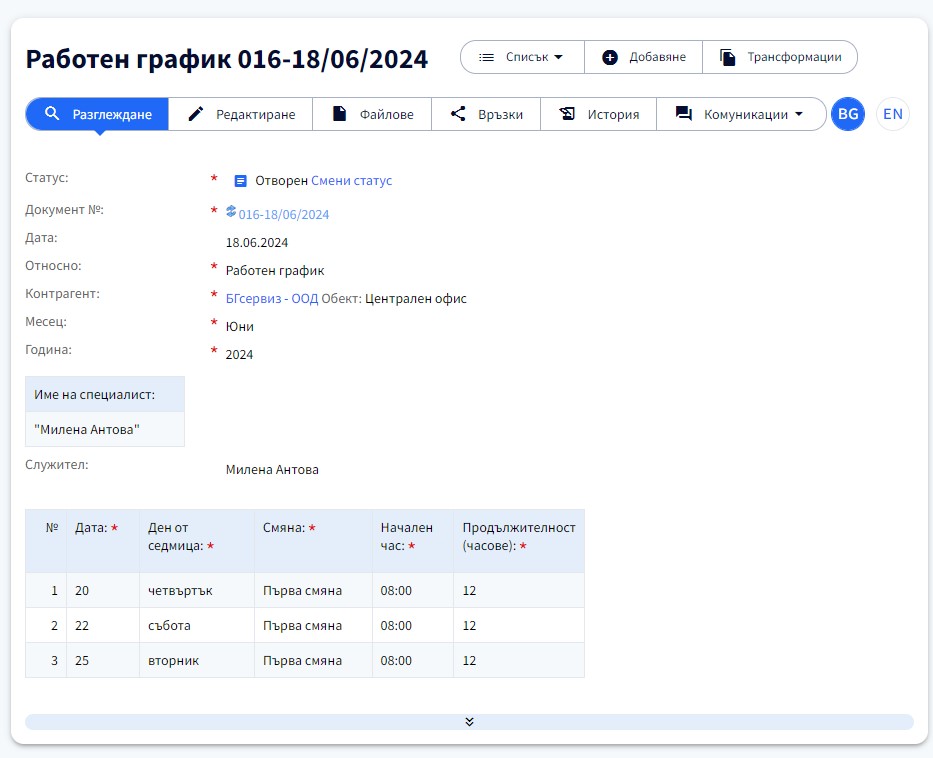Click Първа смяна in the събота row
Screen dimensions: 933x758
click(x=314, y=626)
